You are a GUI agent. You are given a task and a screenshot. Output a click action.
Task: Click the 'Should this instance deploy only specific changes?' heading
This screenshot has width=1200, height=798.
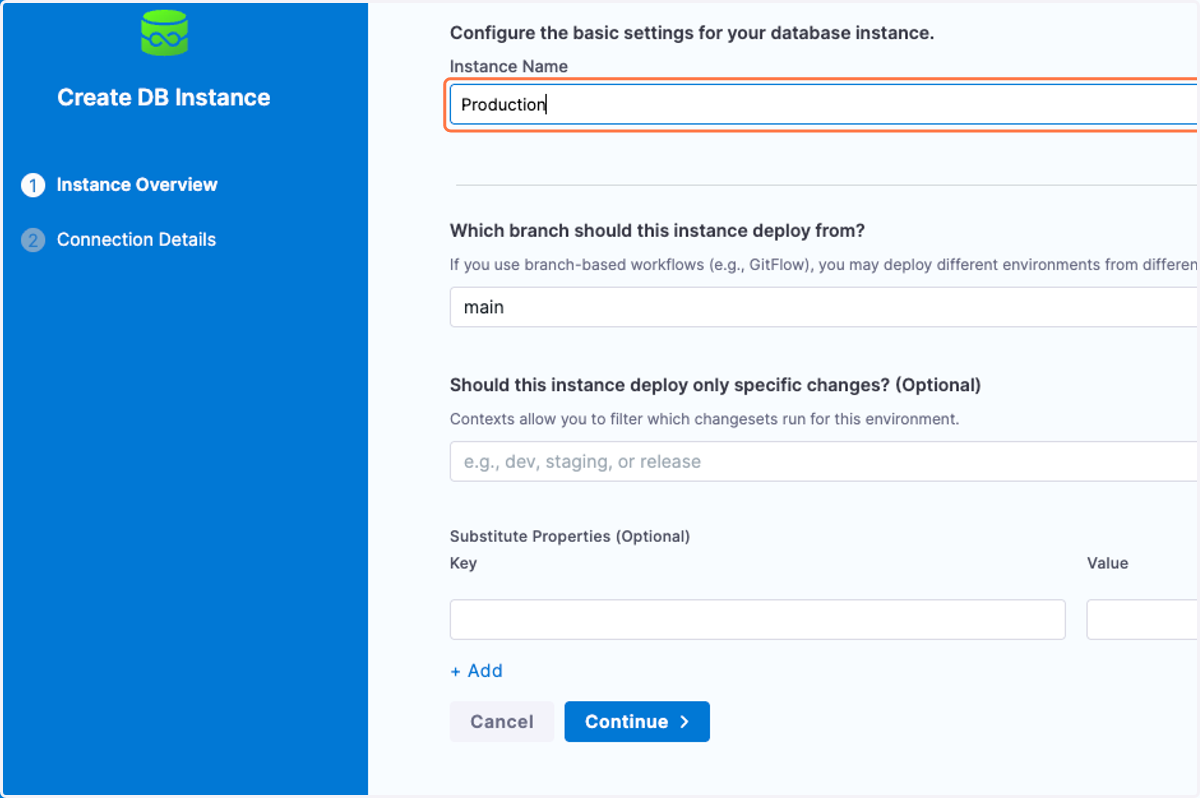715,385
